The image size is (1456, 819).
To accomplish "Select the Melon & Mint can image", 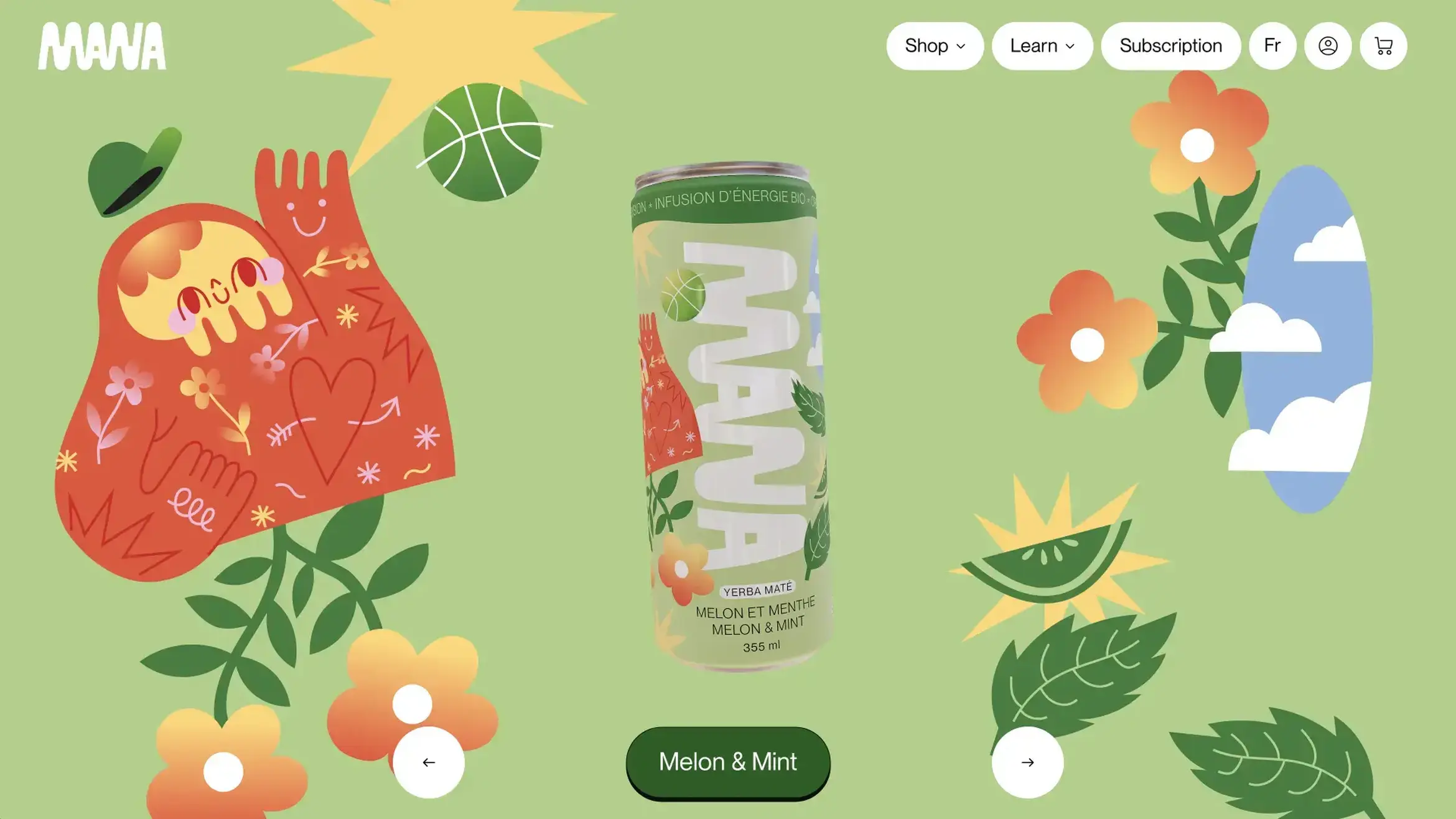I will pos(732,417).
